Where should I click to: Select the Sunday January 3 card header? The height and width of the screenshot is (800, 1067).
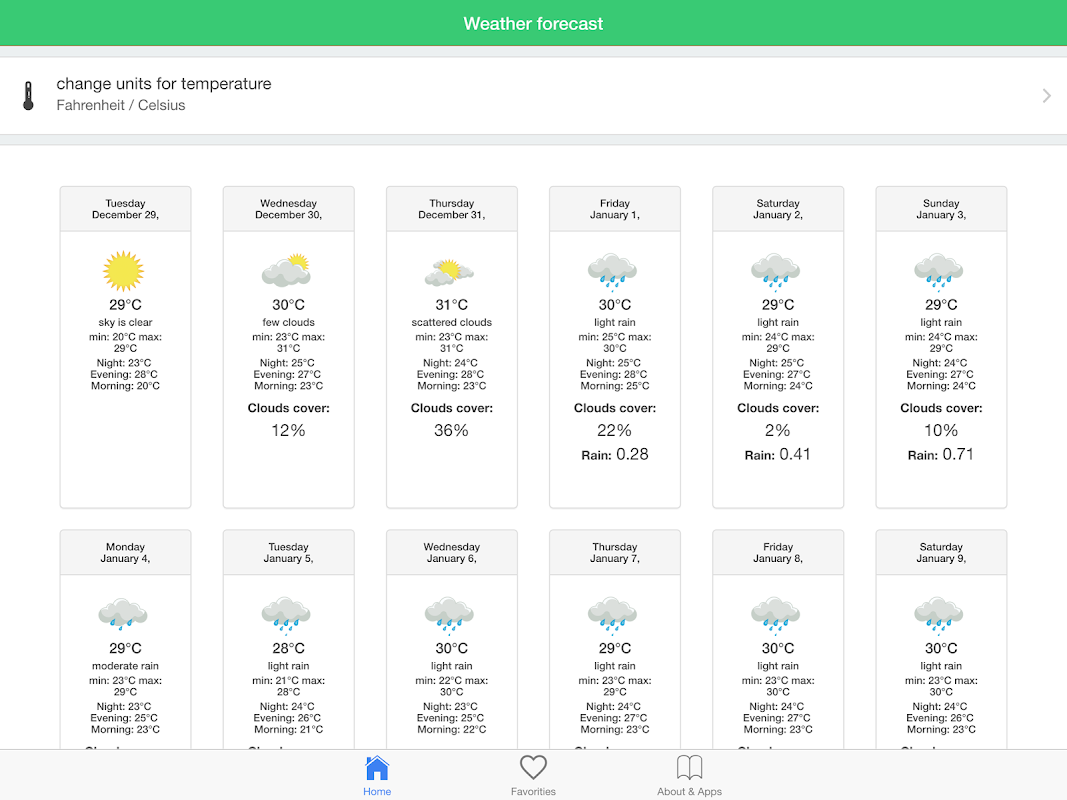[x=941, y=209]
